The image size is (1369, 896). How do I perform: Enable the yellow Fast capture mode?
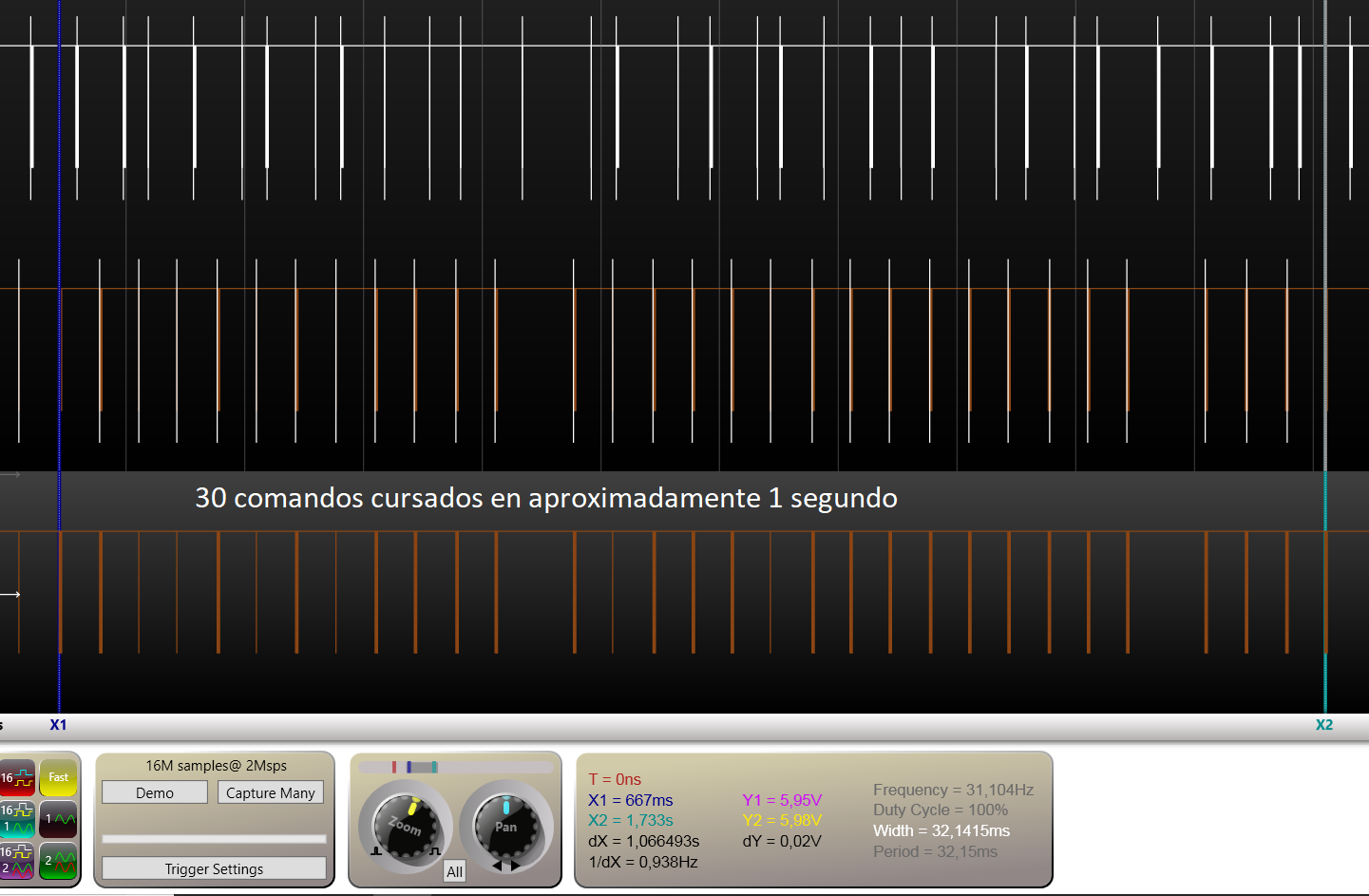(58, 777)
